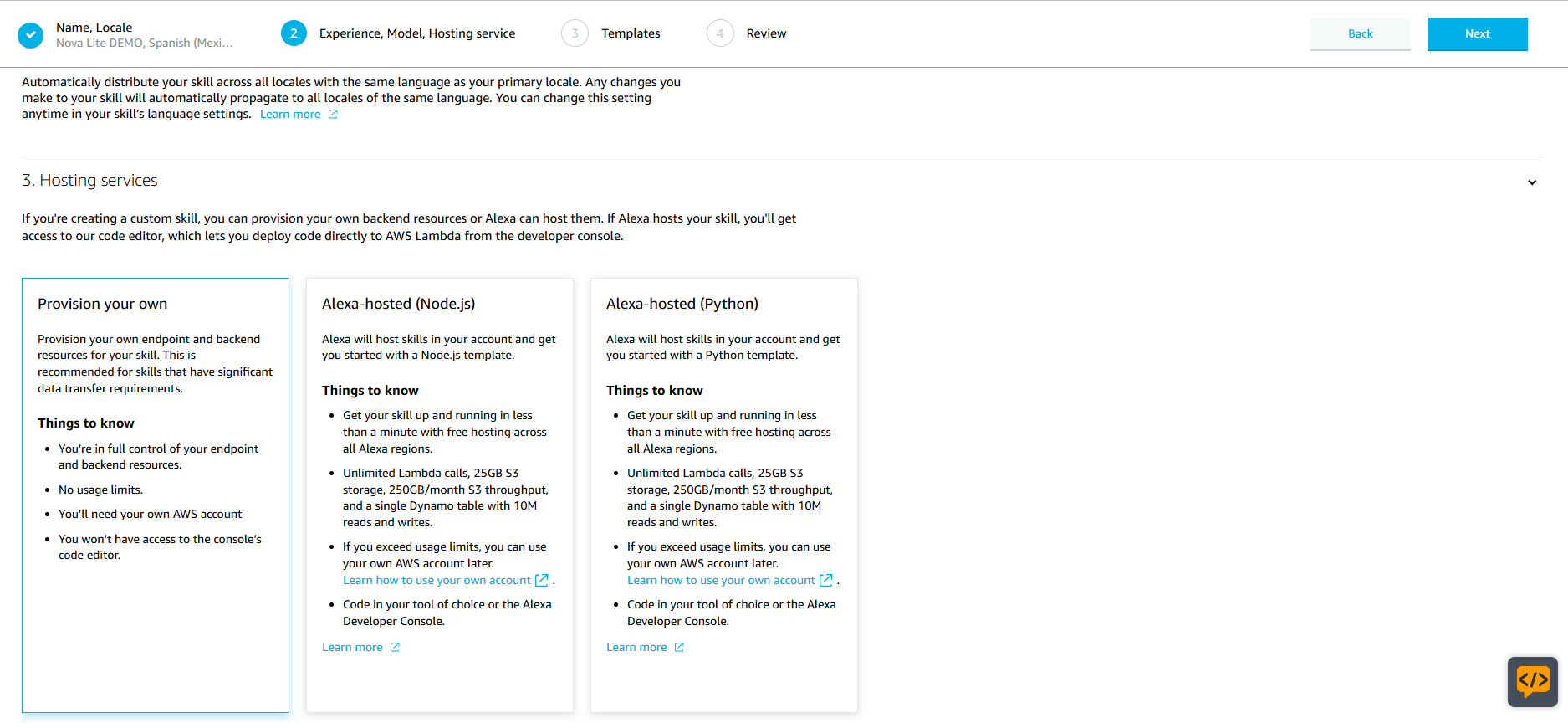Click the step 3 Templates circle icon
The image size is (1568, 728).
point(575,33)
